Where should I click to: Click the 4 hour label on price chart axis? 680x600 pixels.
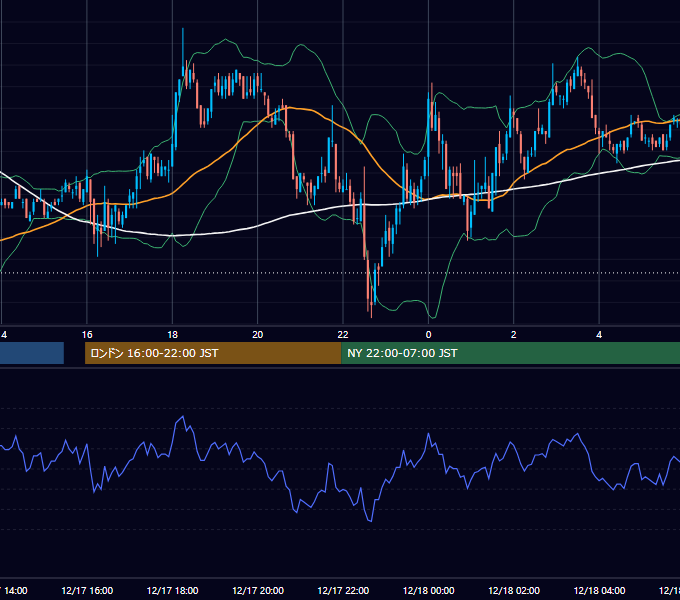(599, 335)
